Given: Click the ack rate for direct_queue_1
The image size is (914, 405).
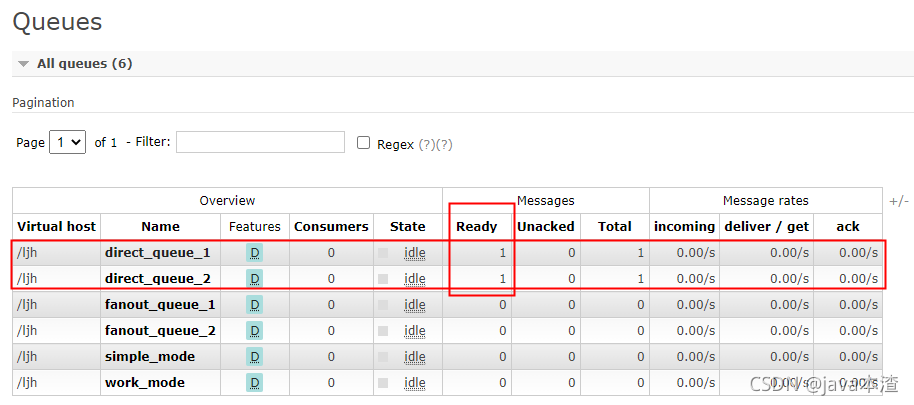Looking at the screenshot, I should (858, 253).
